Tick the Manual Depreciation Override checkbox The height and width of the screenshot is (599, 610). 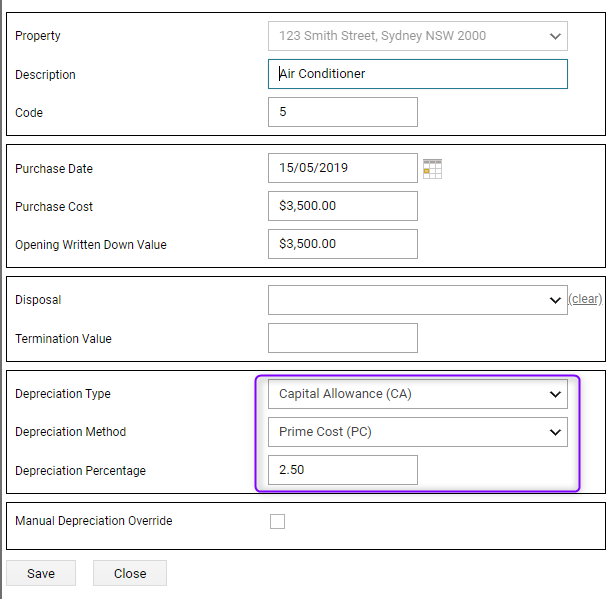277,521
